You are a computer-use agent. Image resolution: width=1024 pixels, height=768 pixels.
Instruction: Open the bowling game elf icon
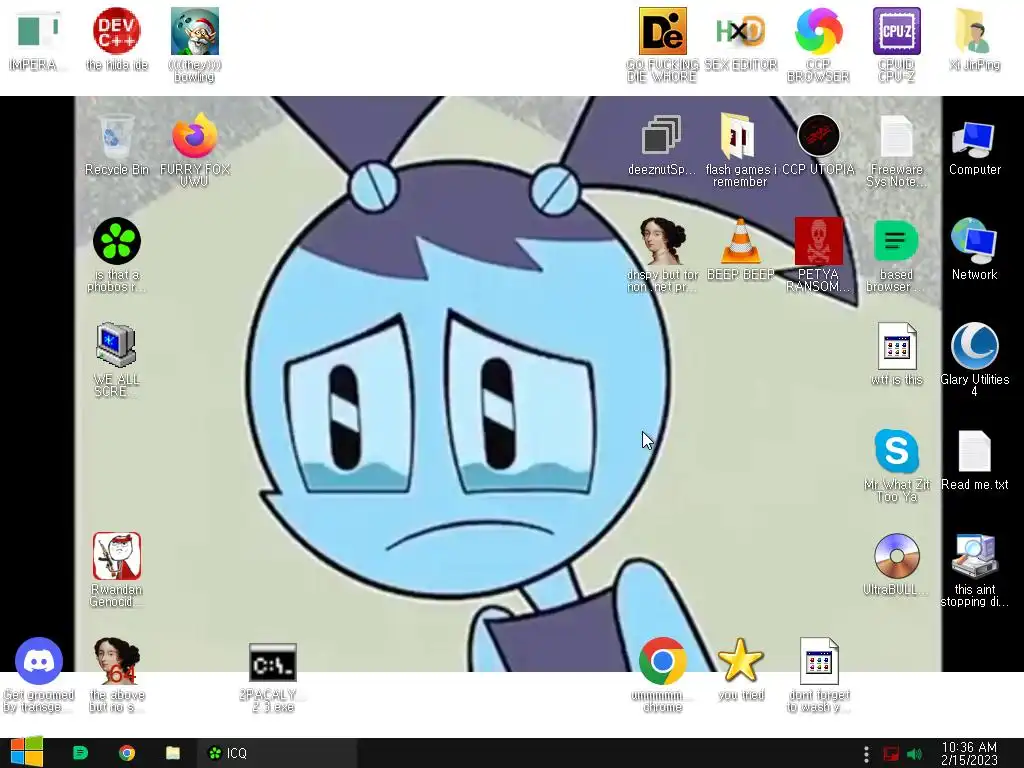click(195, 31)
